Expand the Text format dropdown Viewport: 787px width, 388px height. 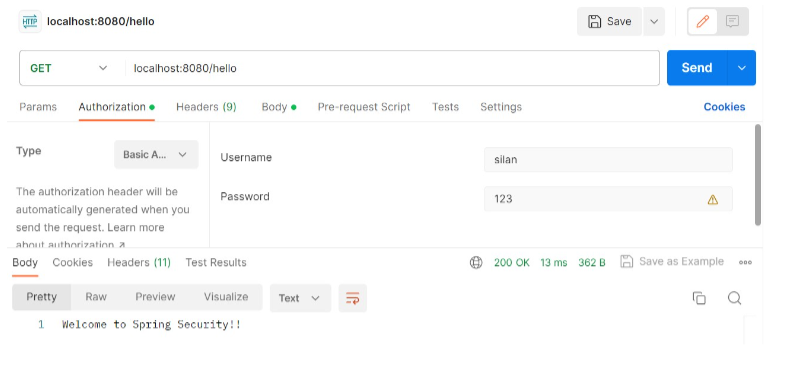point(300,298)
